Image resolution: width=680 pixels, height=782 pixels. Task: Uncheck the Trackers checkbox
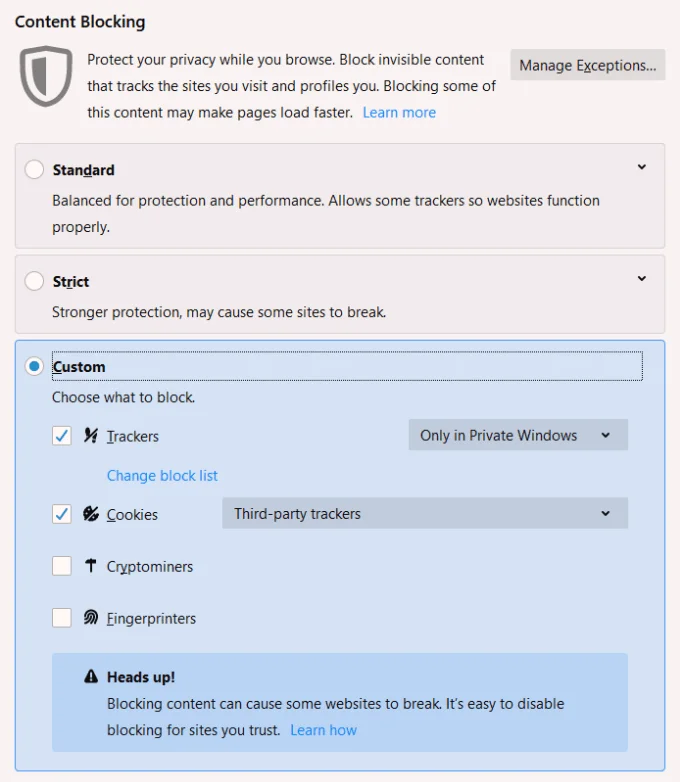pyautogui.click(x=62, y=436)
